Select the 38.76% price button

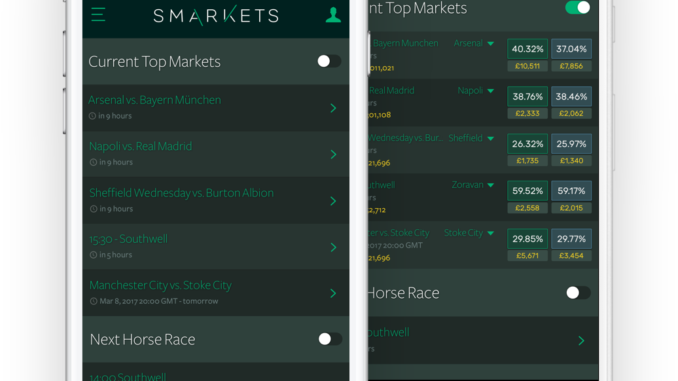528,96
